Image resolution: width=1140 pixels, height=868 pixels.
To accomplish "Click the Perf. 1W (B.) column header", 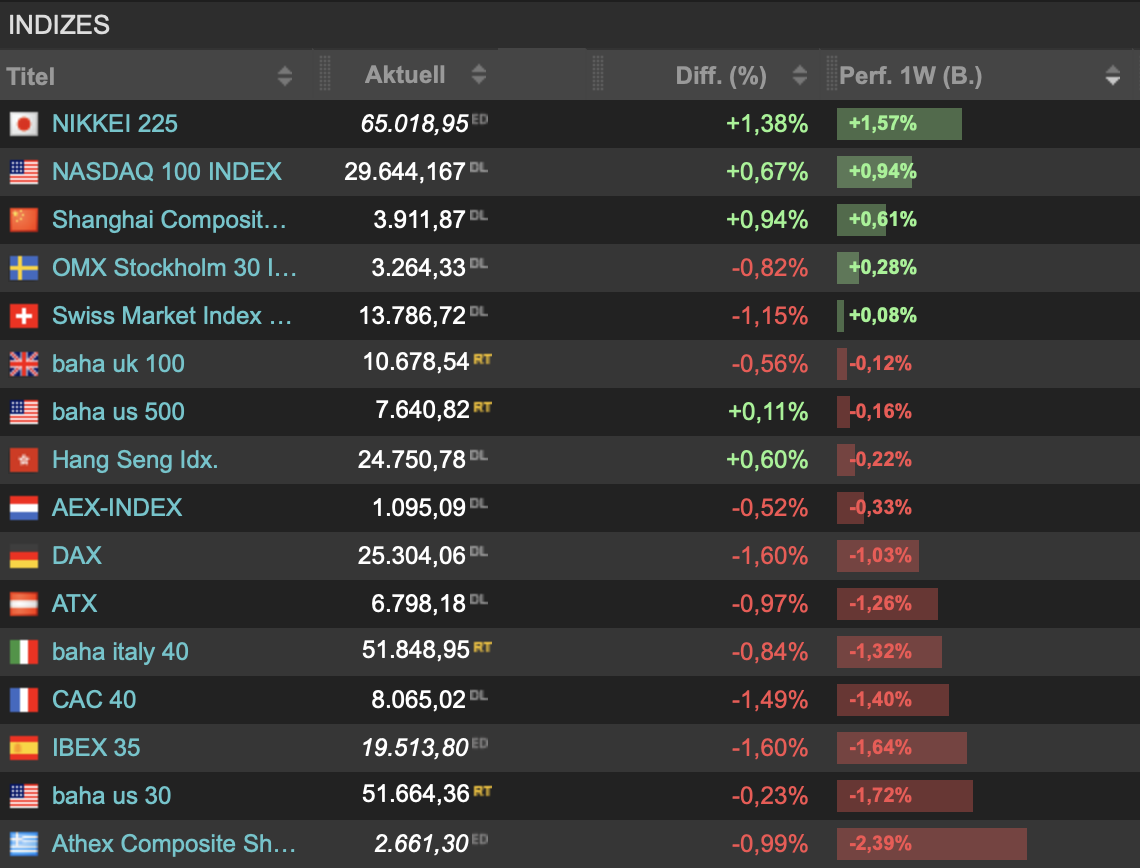I will pyautogui.click(x=910, y=76).
